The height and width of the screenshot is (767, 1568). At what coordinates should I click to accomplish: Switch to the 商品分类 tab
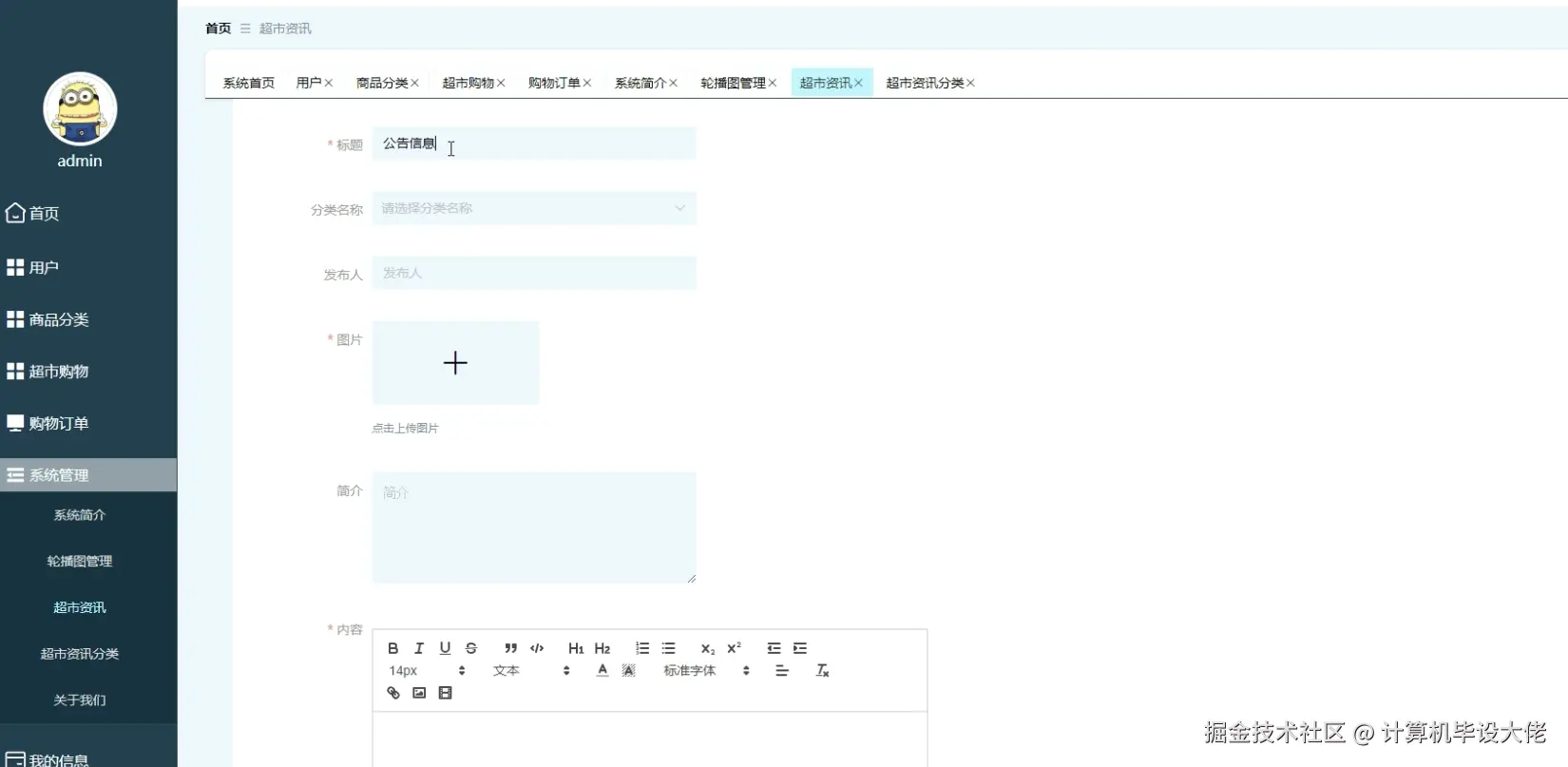(382, 83)
